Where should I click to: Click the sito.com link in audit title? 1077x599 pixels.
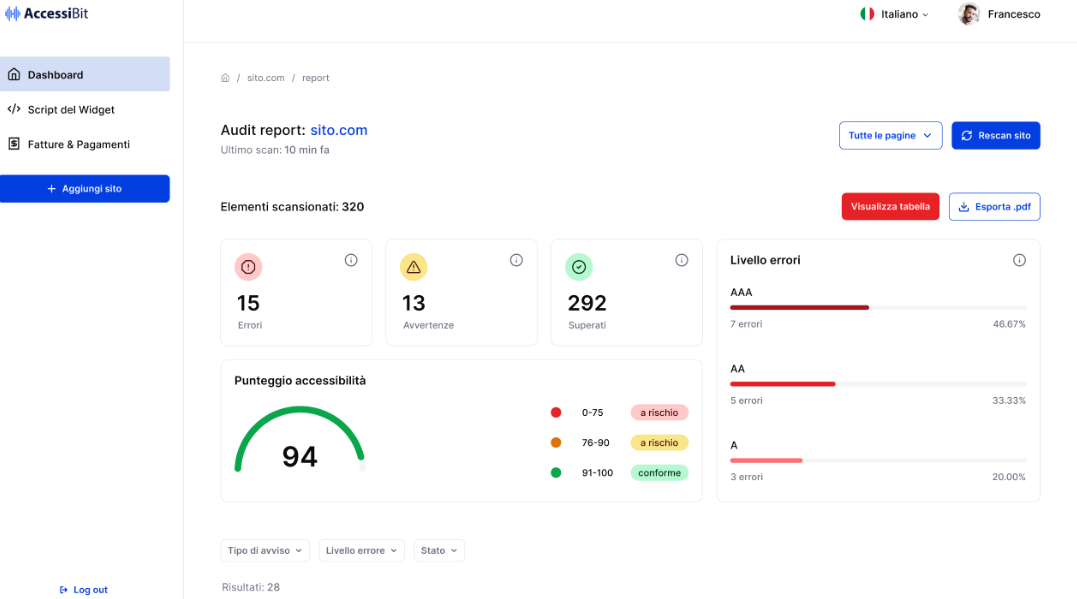[x=339, y=130]
